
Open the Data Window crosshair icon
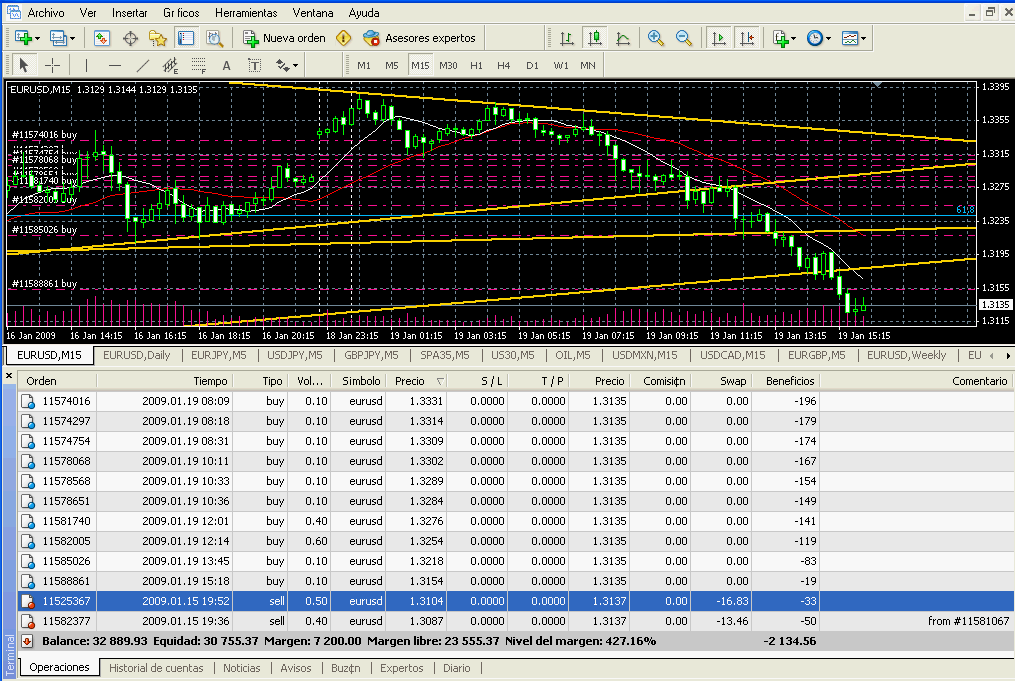pyautogui.click(x=130, y=38)
